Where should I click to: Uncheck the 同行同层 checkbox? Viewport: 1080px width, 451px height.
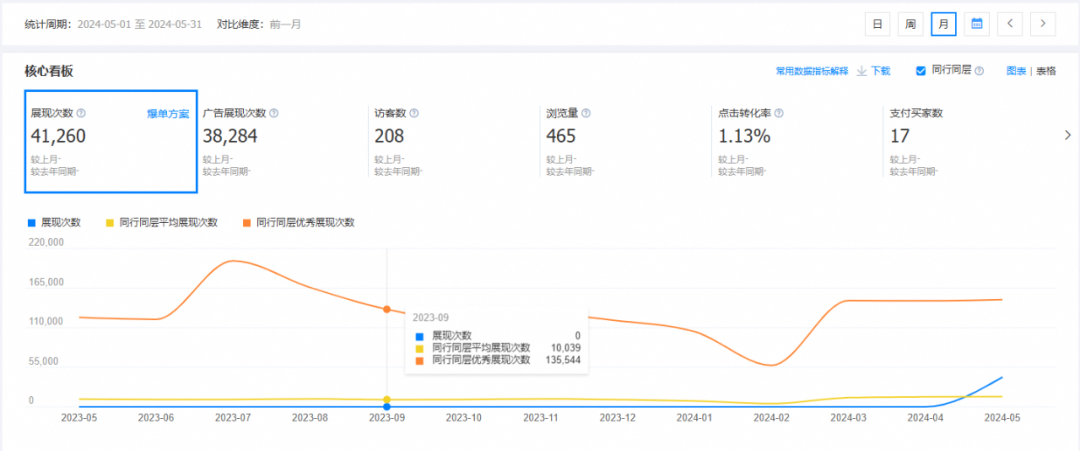pos(921,71)
